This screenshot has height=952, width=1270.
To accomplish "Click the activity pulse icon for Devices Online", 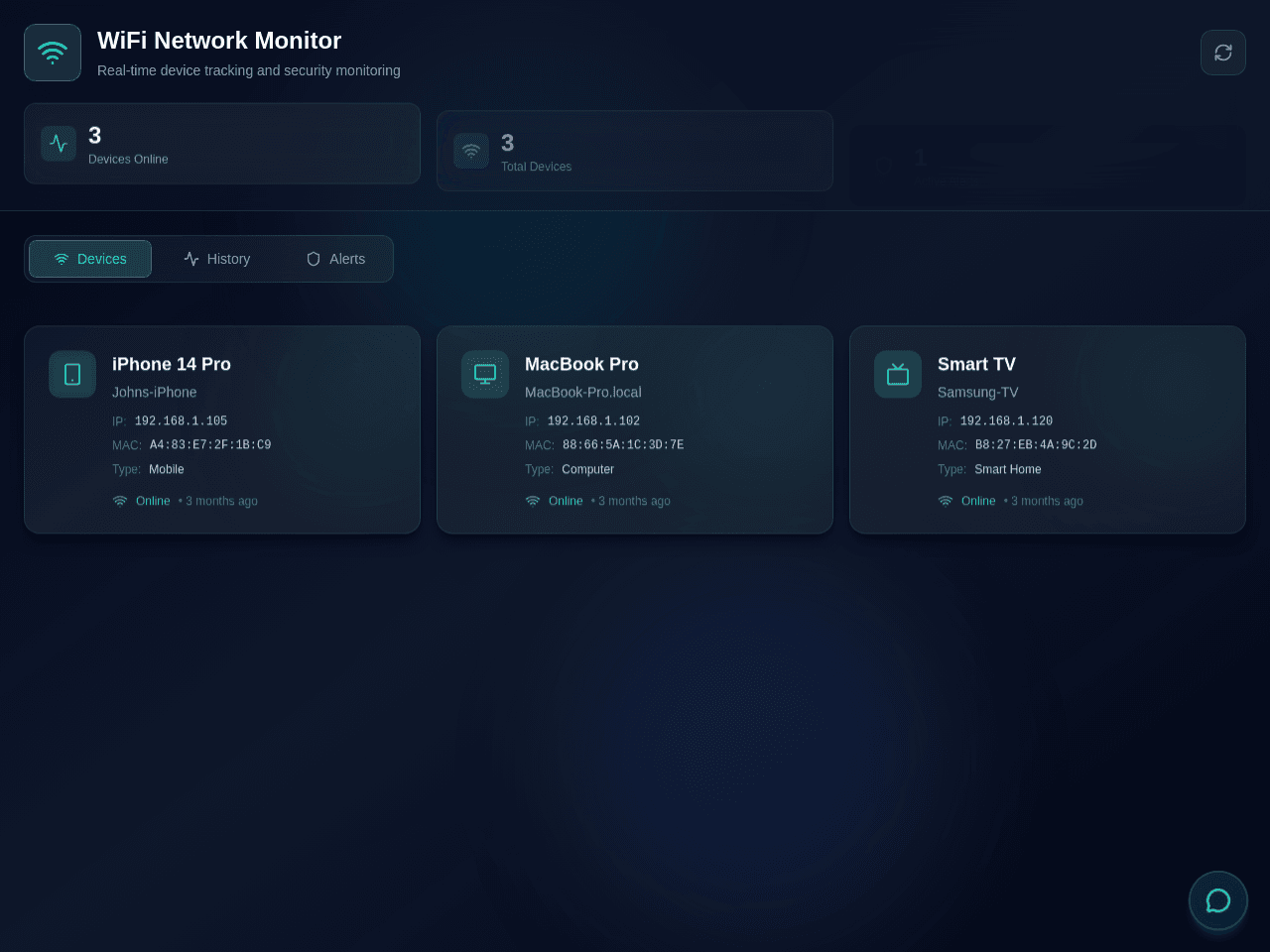I will click(x=59, y=144).
